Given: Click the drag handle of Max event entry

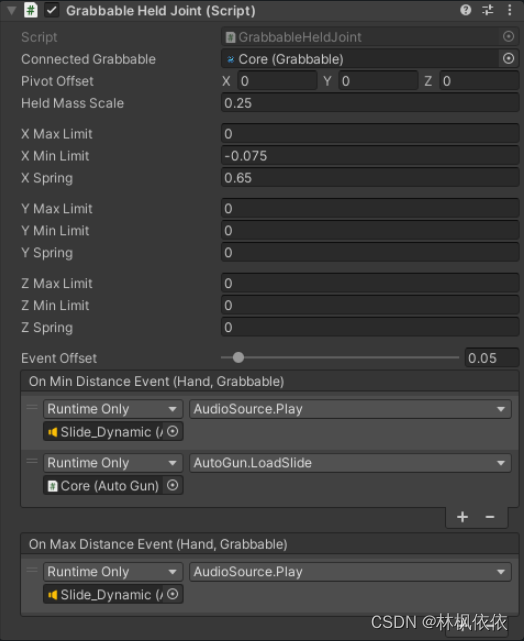Looking at the screenshot, I should tap(32, 570).
